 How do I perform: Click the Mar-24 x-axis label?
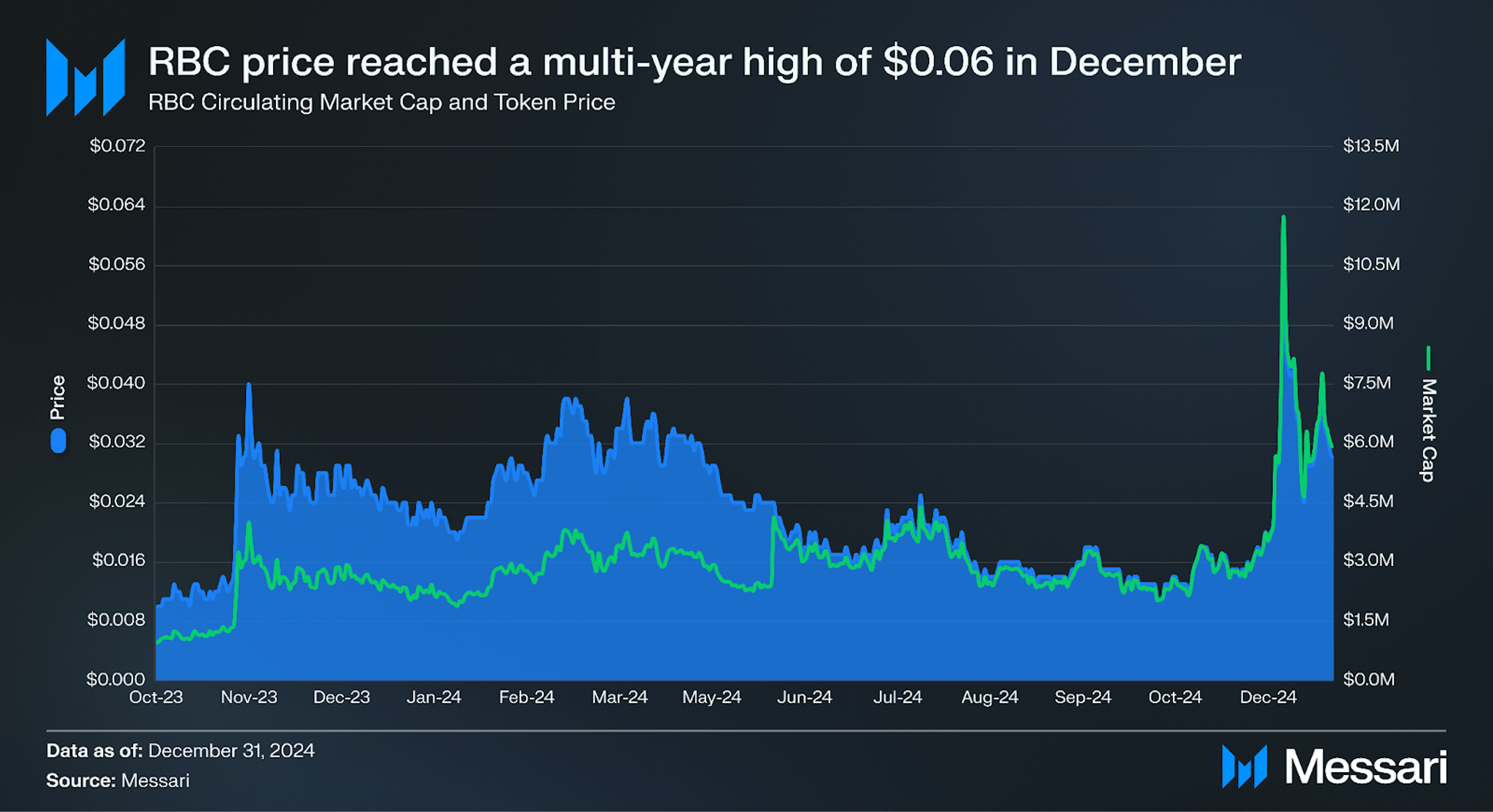click(620, 697)
